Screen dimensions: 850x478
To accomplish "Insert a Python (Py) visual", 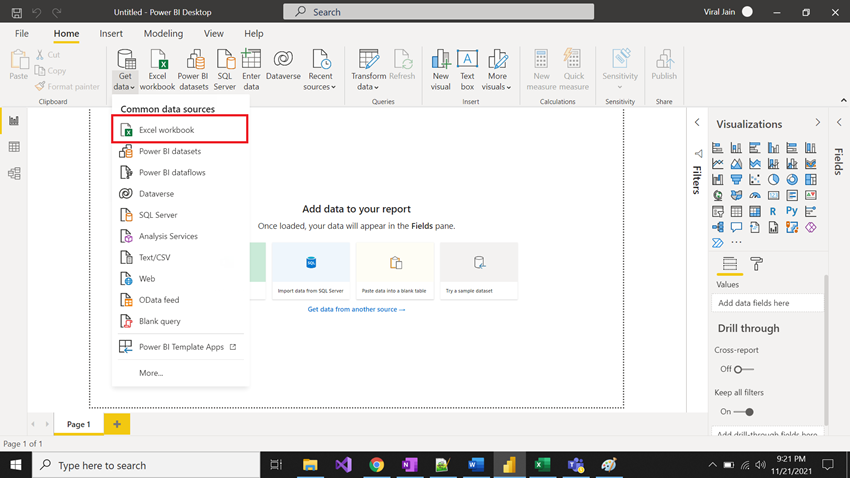I will point(792,211).
